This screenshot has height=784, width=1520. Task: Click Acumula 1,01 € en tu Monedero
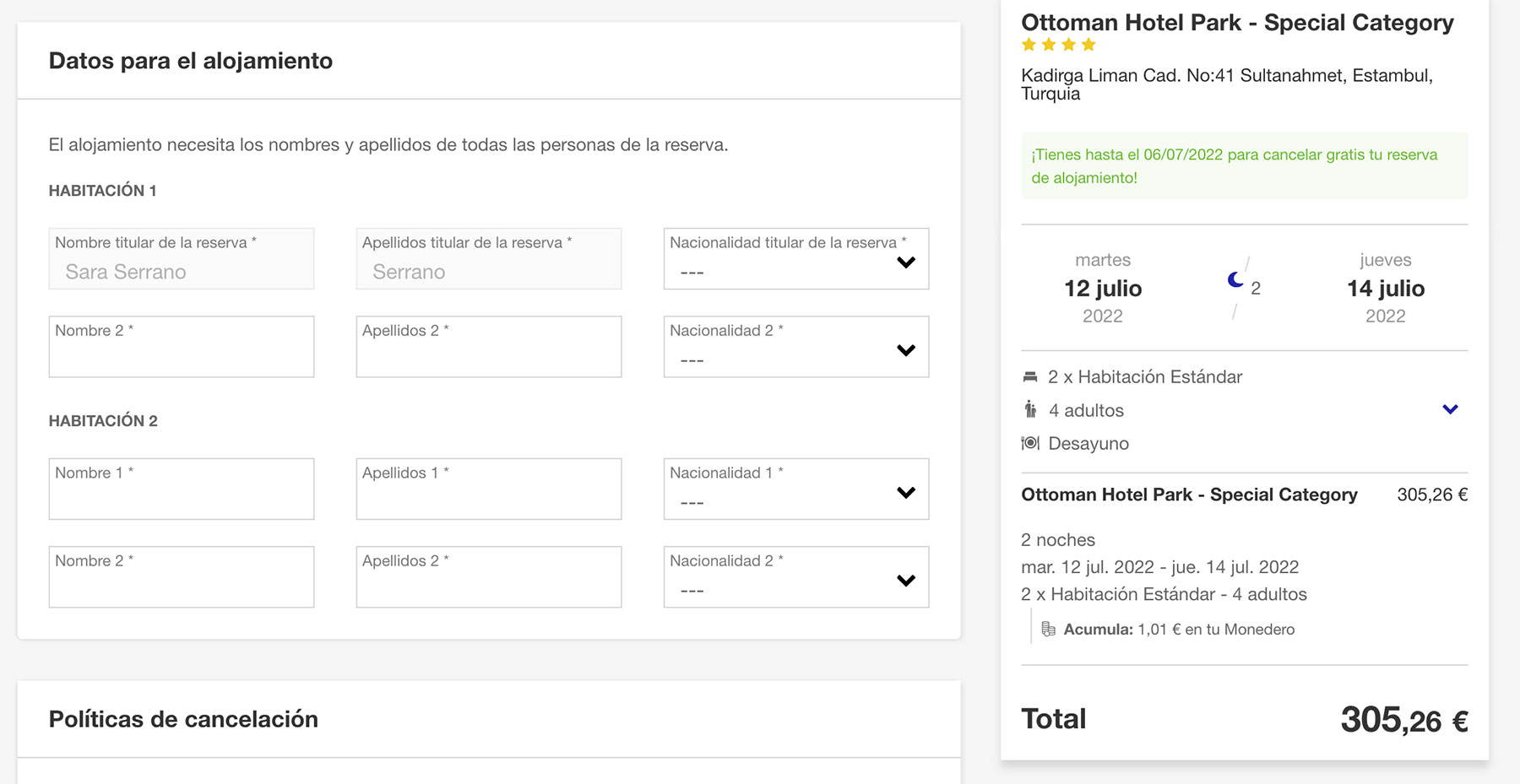coord(1179,630)
